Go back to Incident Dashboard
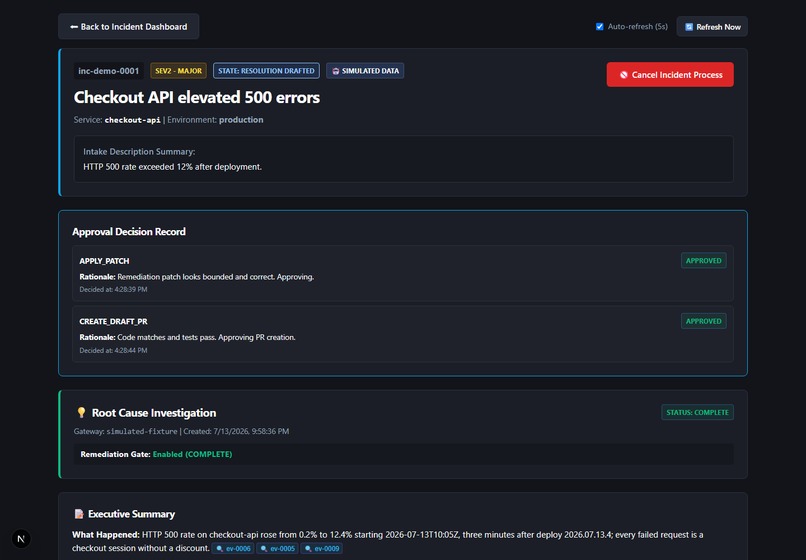Image resolution: width=806 pixels, height=560 pixels. point(129,27)
